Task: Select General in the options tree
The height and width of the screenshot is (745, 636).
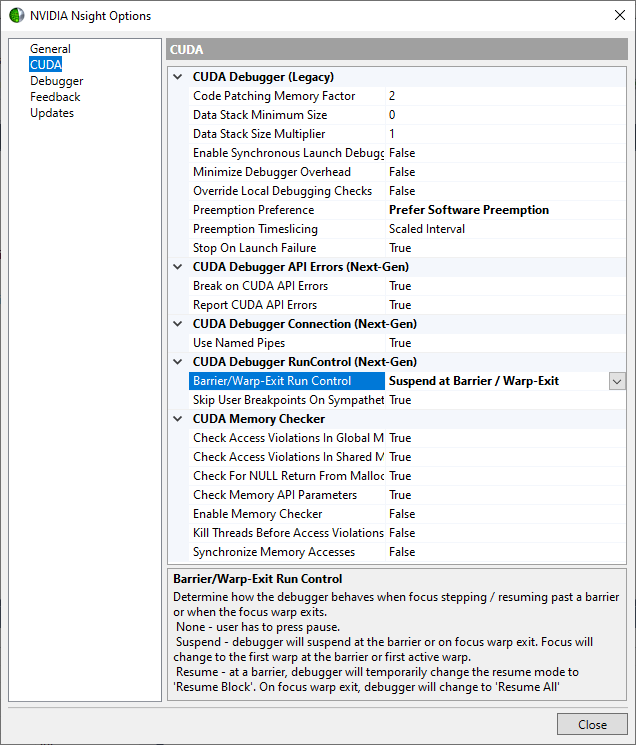Action: 50,49
